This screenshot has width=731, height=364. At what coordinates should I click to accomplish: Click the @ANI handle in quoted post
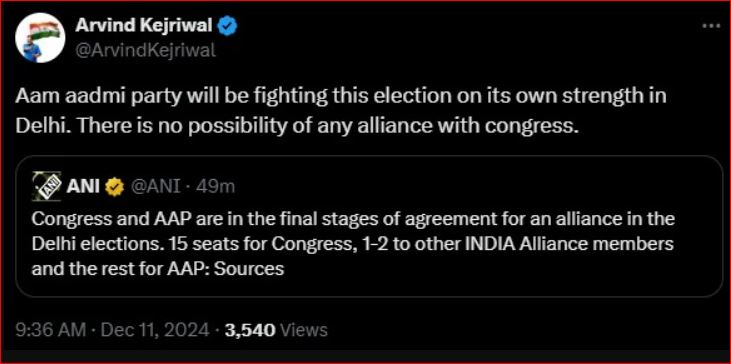(154, 187)
